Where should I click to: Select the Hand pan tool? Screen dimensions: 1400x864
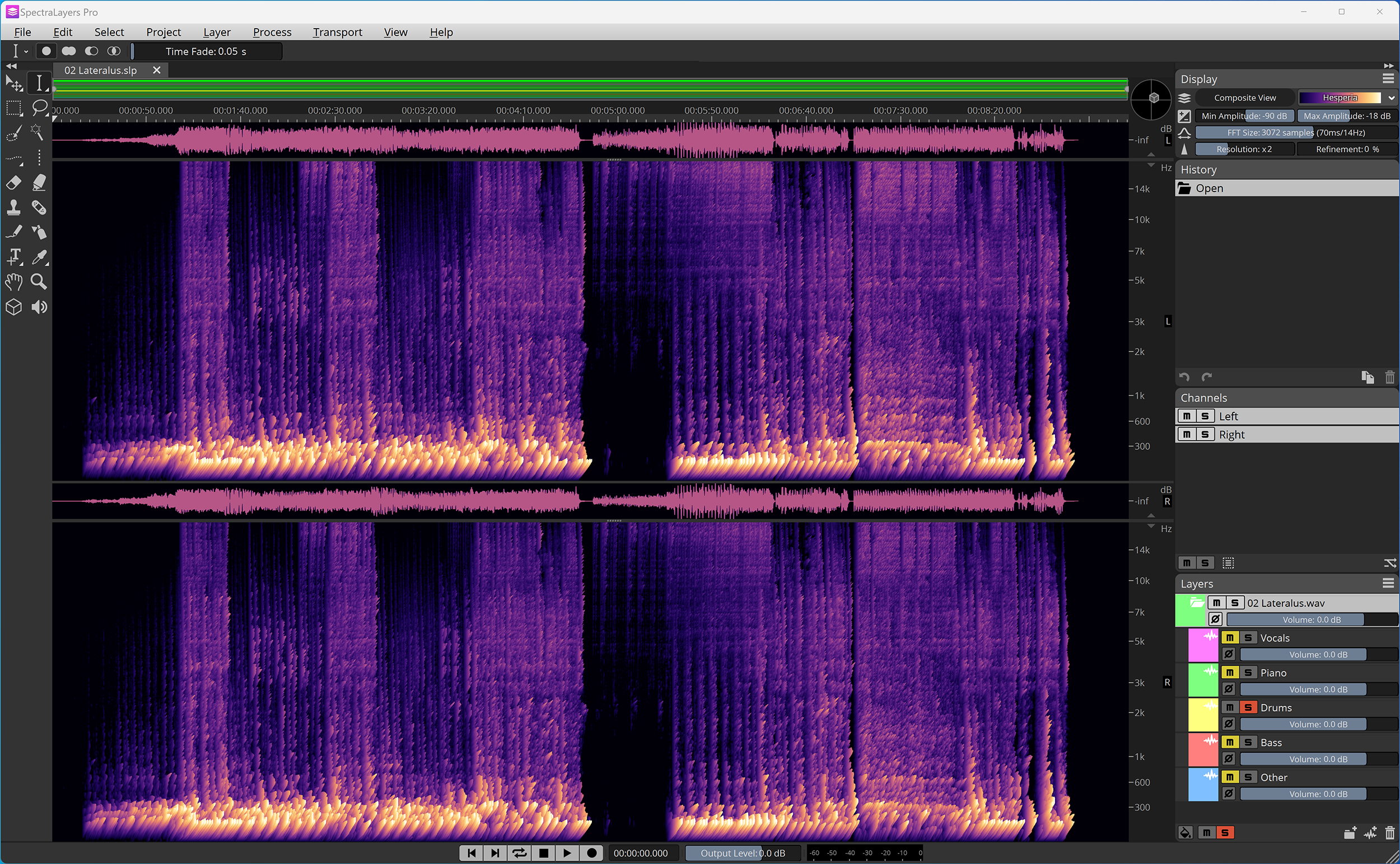click(13, 282)
